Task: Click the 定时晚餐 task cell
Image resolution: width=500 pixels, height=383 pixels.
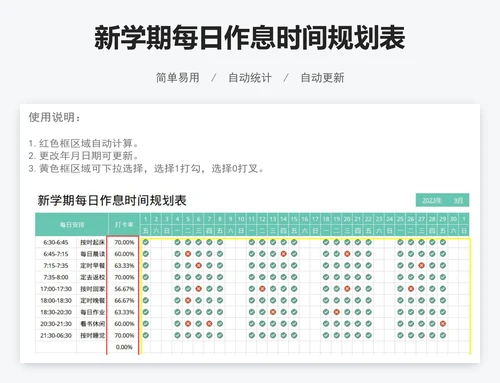Action: pyautogui.click(x=92, y=300)
